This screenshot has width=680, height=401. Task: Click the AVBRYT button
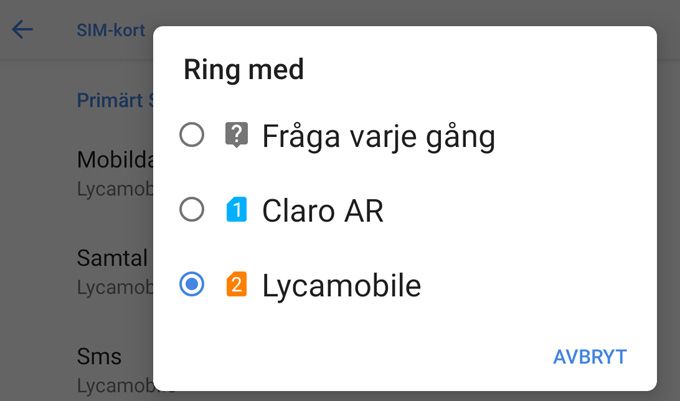[590, 357]
